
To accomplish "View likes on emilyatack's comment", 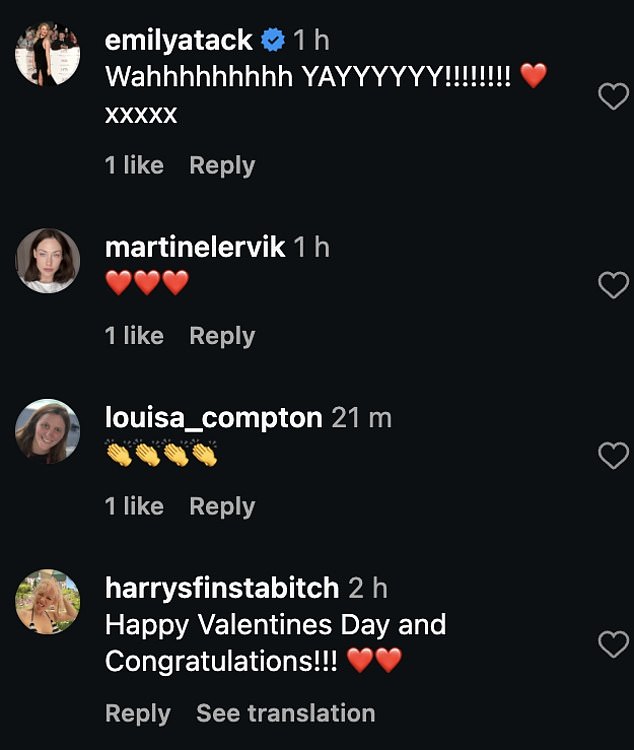I will click(x=134, y=166).
